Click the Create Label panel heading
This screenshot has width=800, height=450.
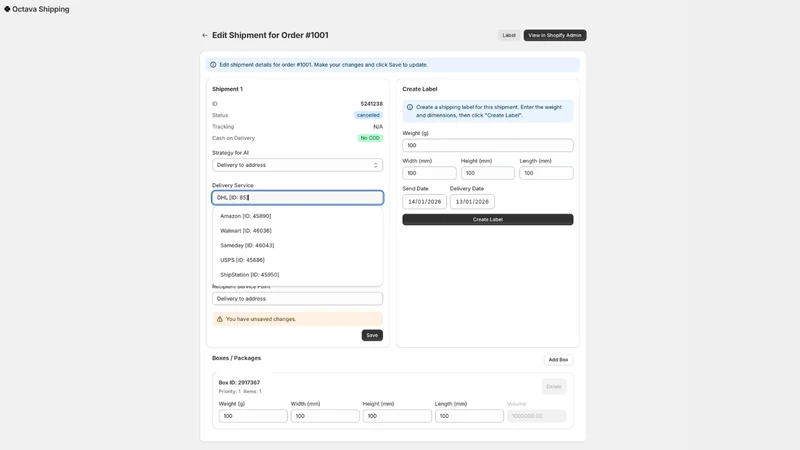tap(420, 89)
